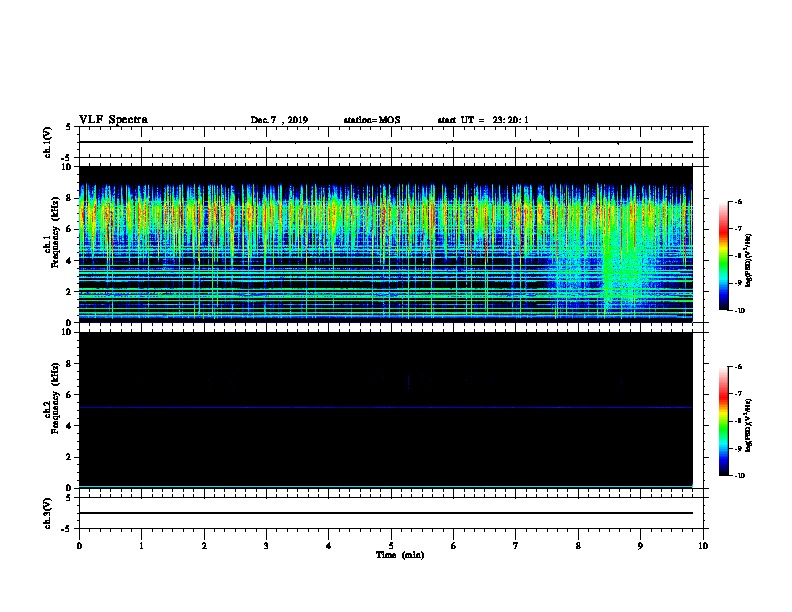Click the blue horizontal line in ch.2 spectrogram
Screen dimensions: 792x612
coord(385,407)
